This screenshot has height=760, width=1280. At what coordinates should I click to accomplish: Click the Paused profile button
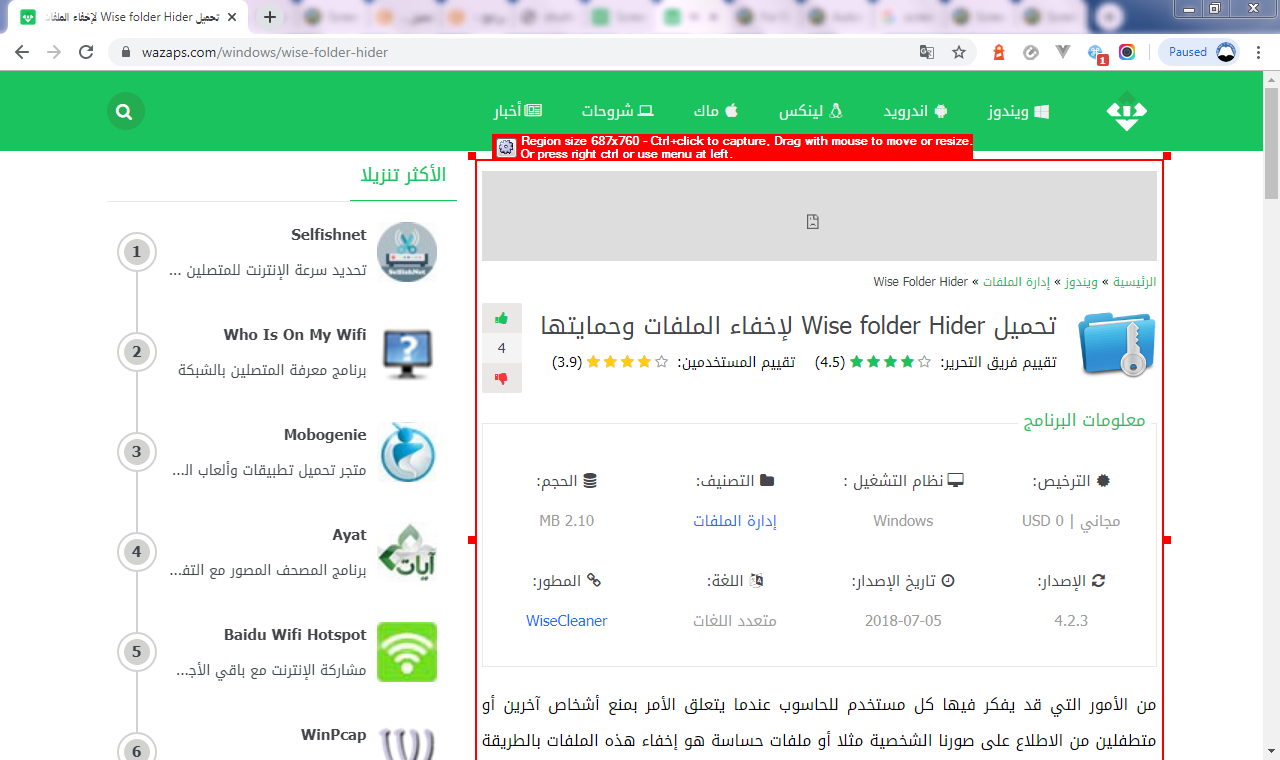point(1199,52)
